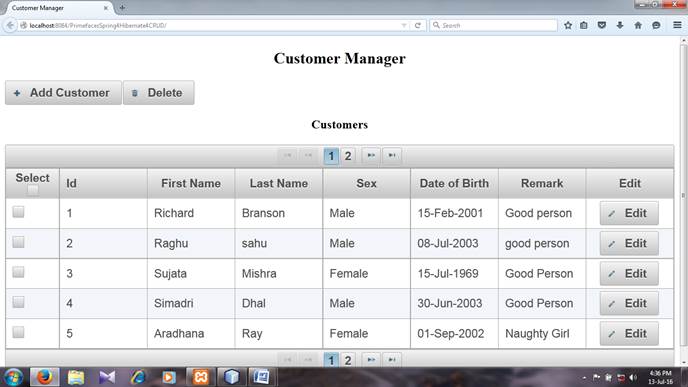Image resolution: width=688 pixels, height=387 pixels.
Task: Check the box for Richard Branson row
Action: (18, 212)
